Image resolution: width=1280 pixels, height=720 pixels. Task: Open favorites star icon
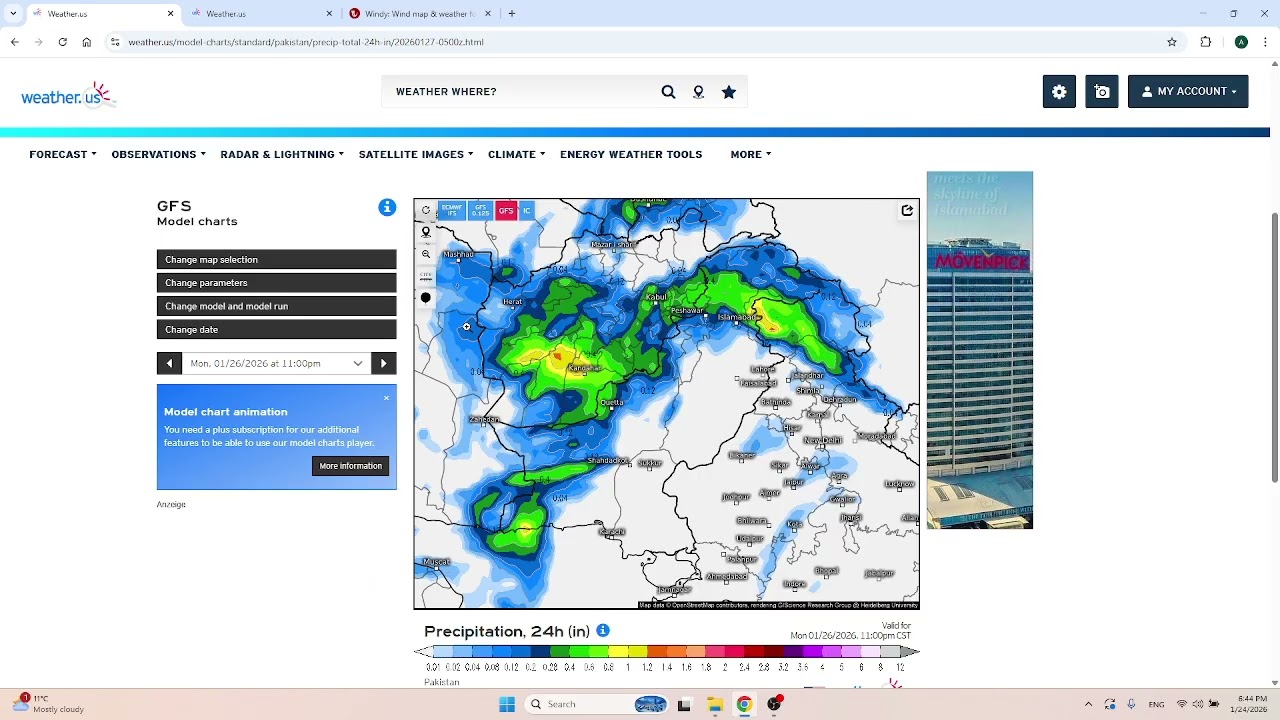[729, 92]
